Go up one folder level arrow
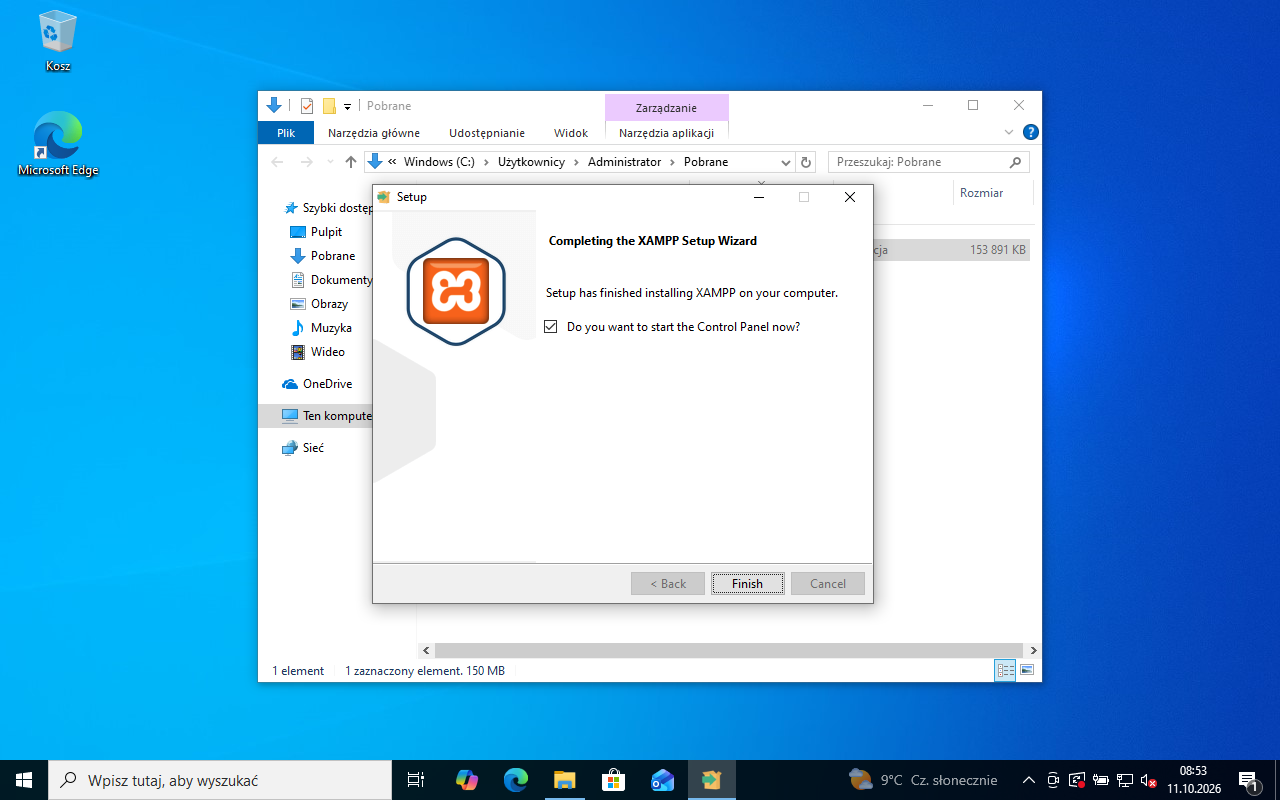This screenshot has height=800, width=1280. (x=350, y=162)
